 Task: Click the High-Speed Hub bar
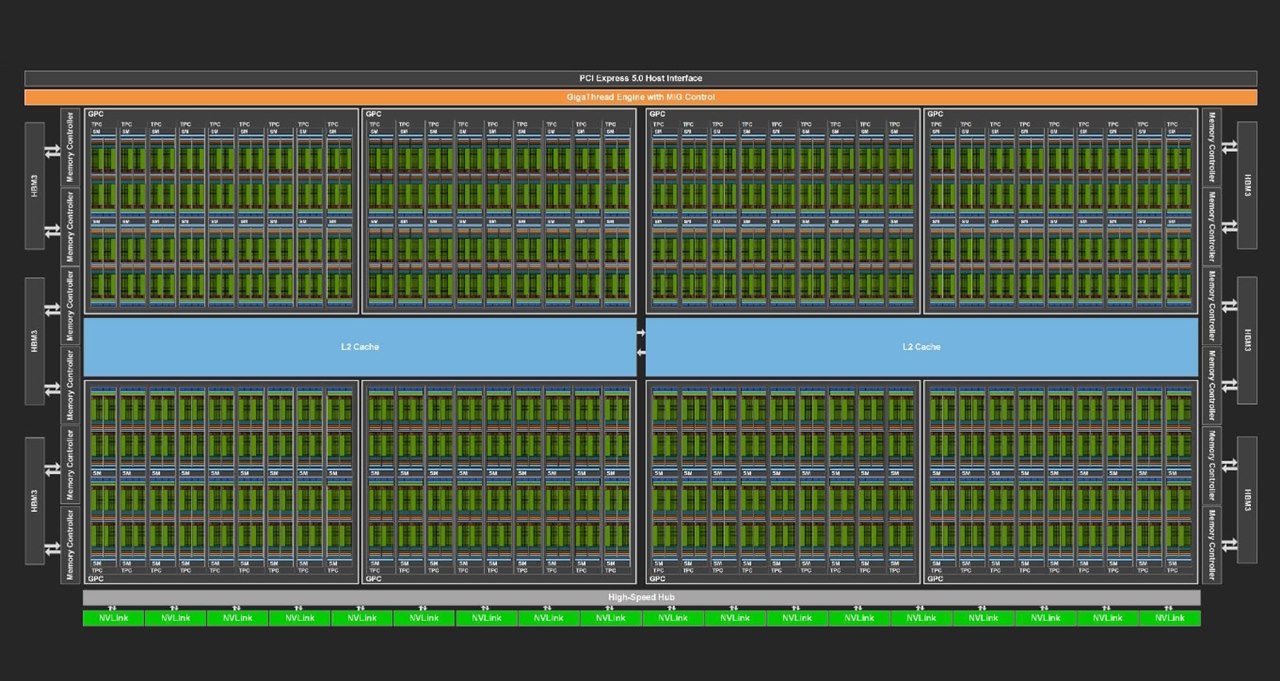pos(641,598)
